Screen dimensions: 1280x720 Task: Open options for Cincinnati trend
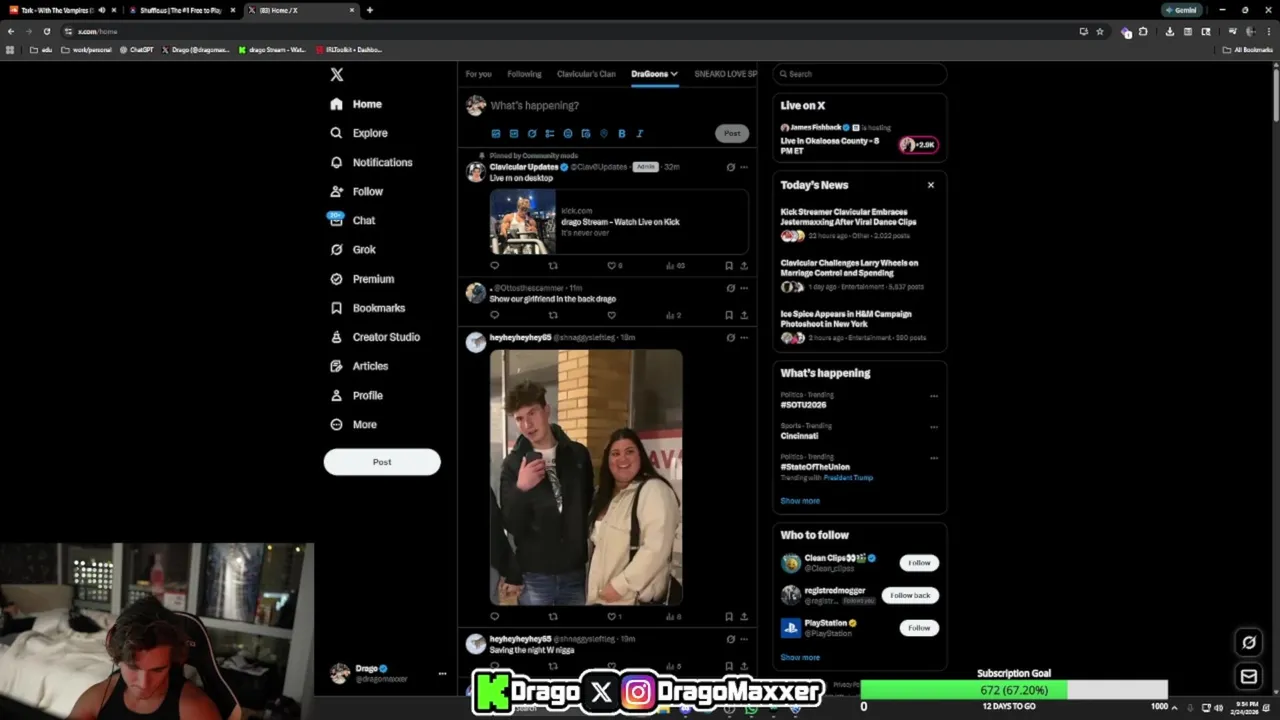pyautogui.click(x=934, y=427)
